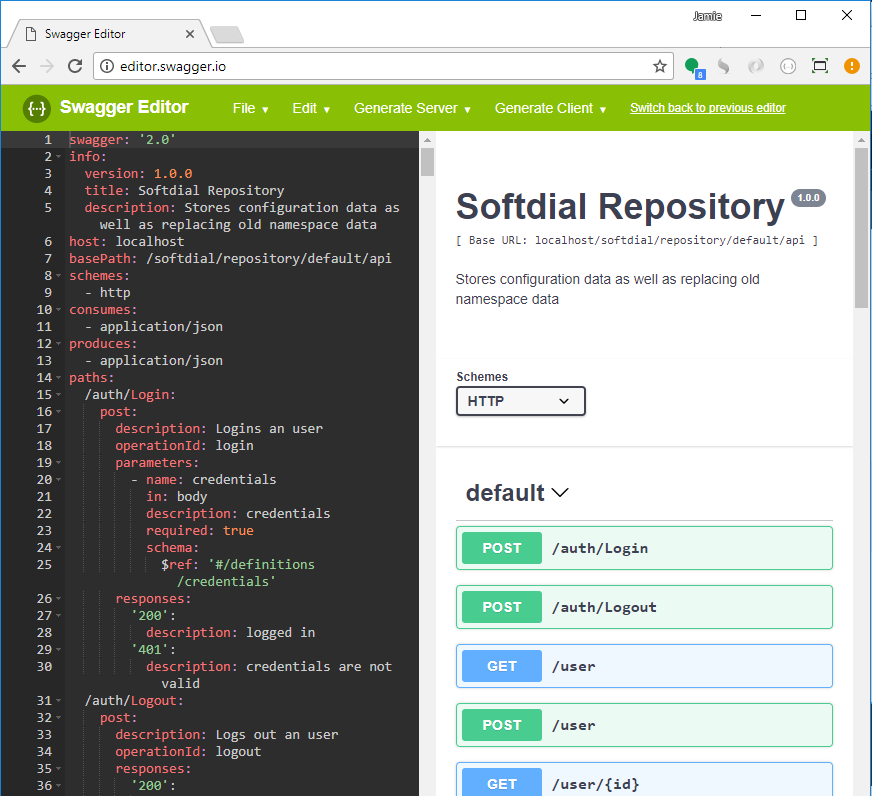Image resolution: width=872 pixels, height=796 pixels.
Task: Reload the Swagger Editor page
Action: 75,66
